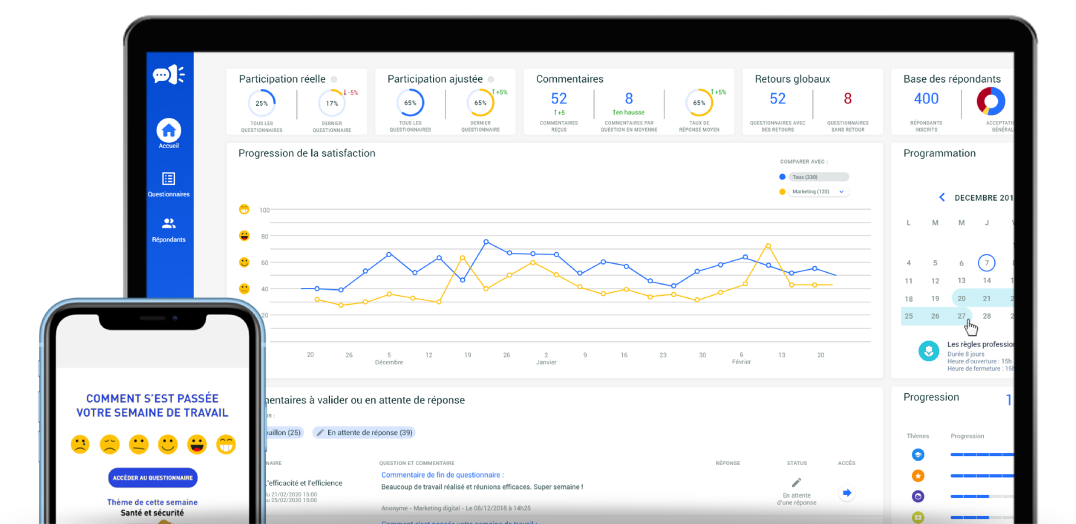Click the graduation cap theme icon

coord(917,455)
